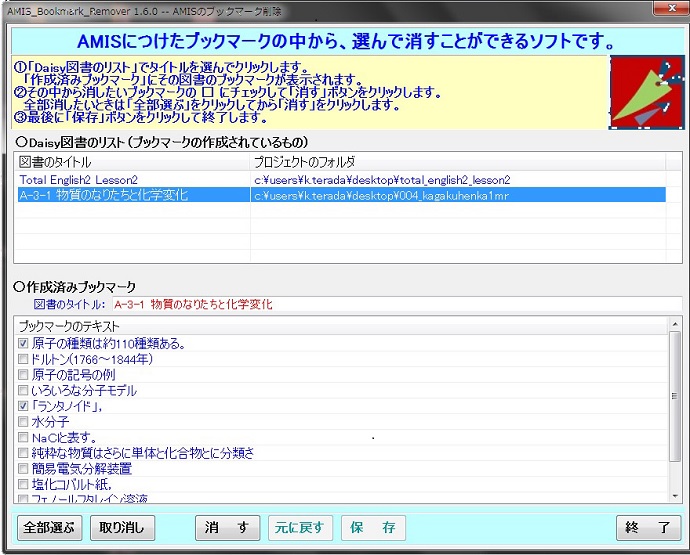Click the red application logo image

click(646, 92)
